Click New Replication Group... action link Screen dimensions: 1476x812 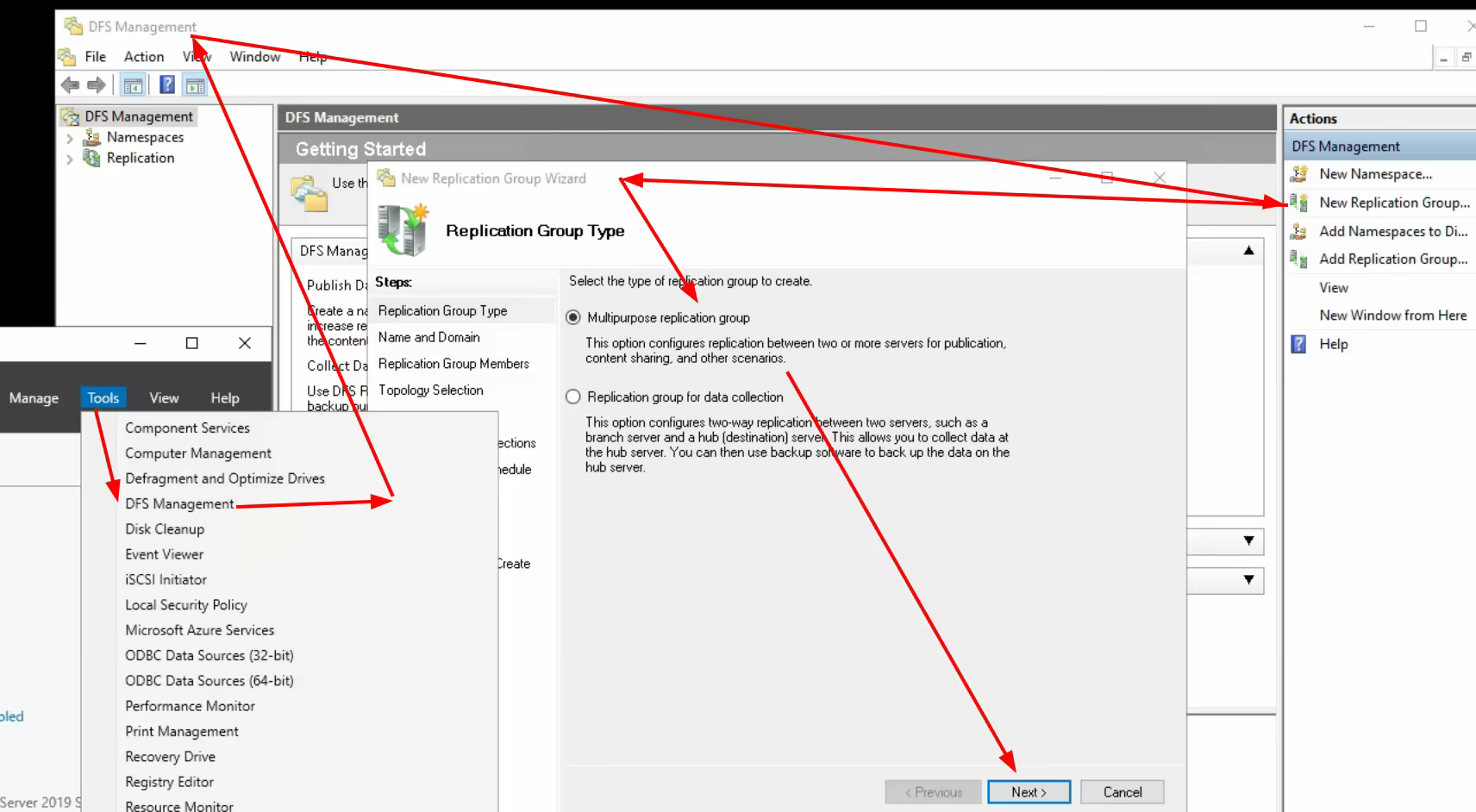[x=1394, y=203]
